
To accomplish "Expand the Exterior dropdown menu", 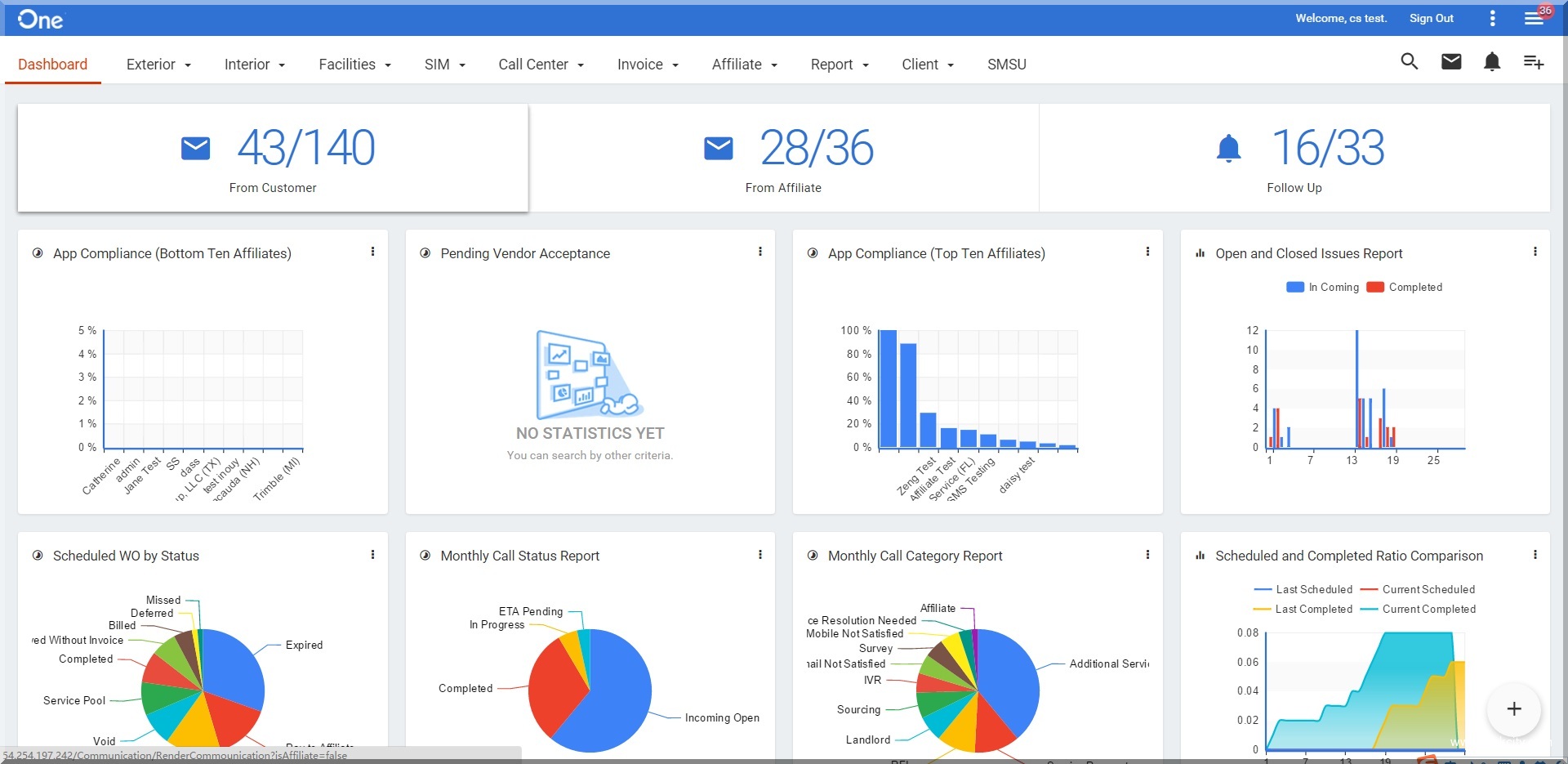I will point(158,65).
